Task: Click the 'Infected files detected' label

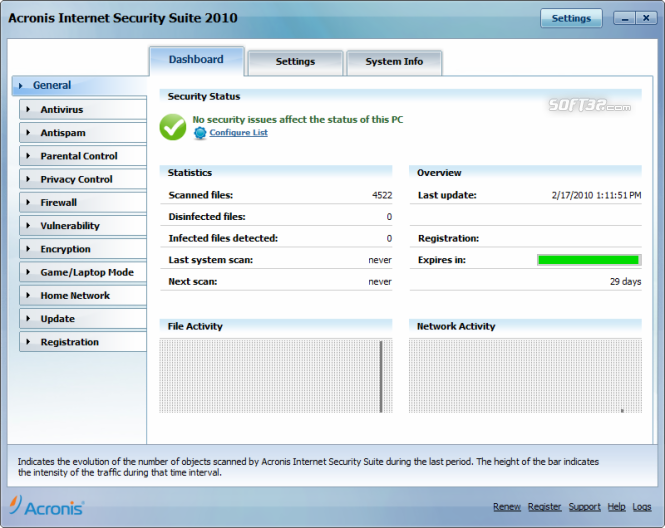Action: coord(223,238)
